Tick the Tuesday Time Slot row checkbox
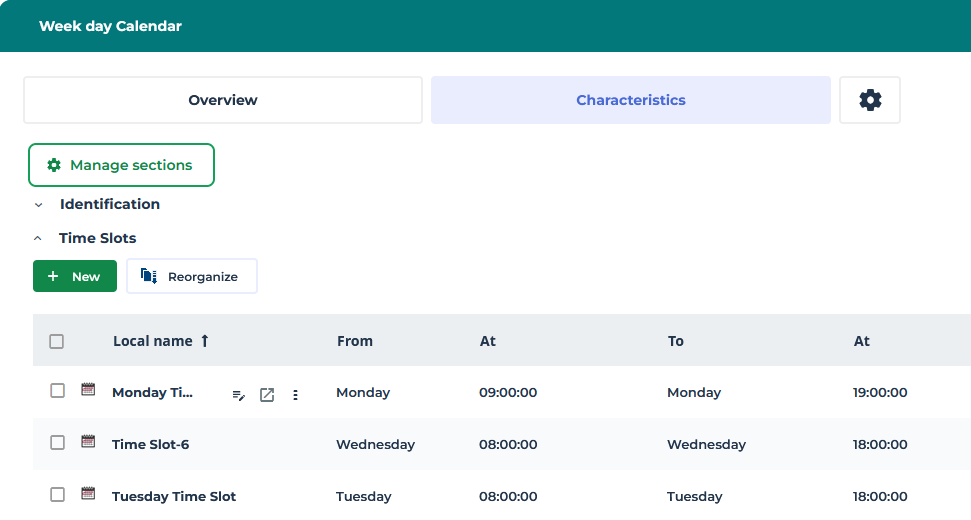 (x=58, y=495)
